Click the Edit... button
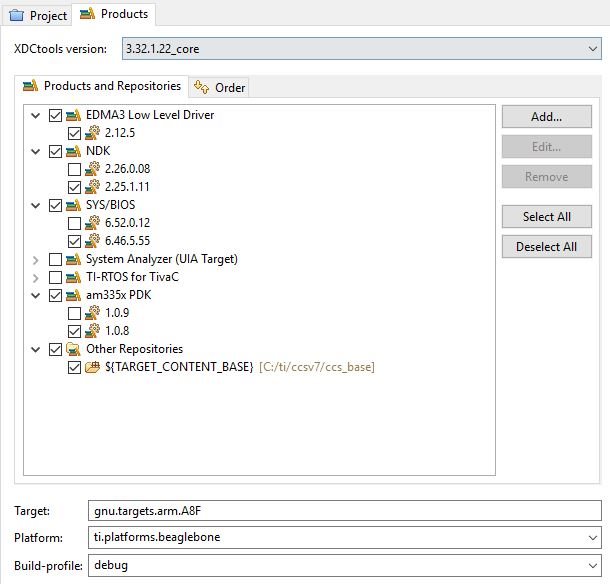This screenshot has width=610, height=584. tap(547, 147)
